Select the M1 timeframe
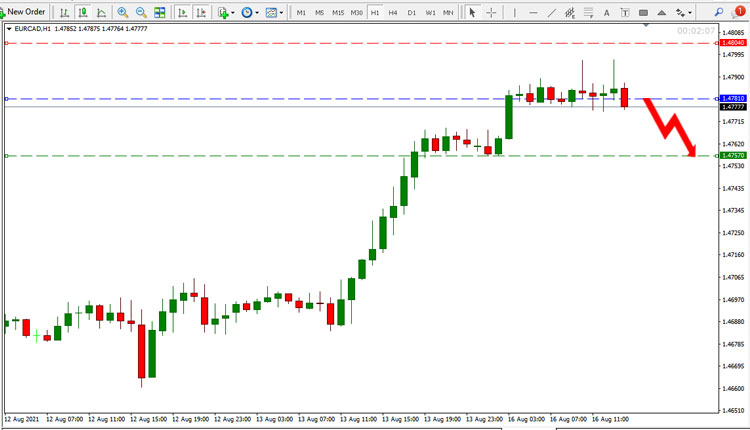750x430 pixels. tap(301, 13)
